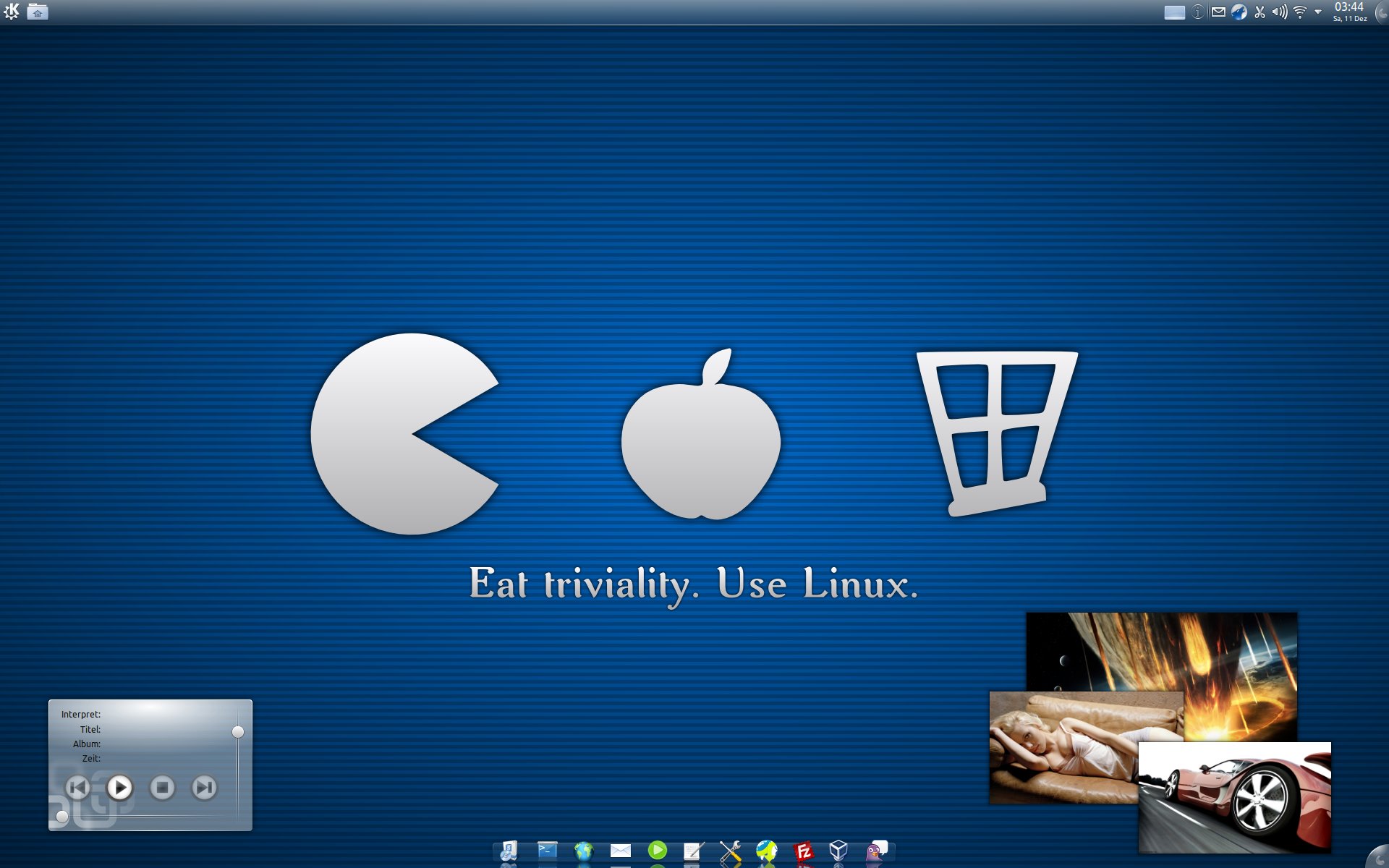Screen dimensions: 1389x868
Task: Click the panel toolbox cashew at top right
Action: click(1381, 12)
